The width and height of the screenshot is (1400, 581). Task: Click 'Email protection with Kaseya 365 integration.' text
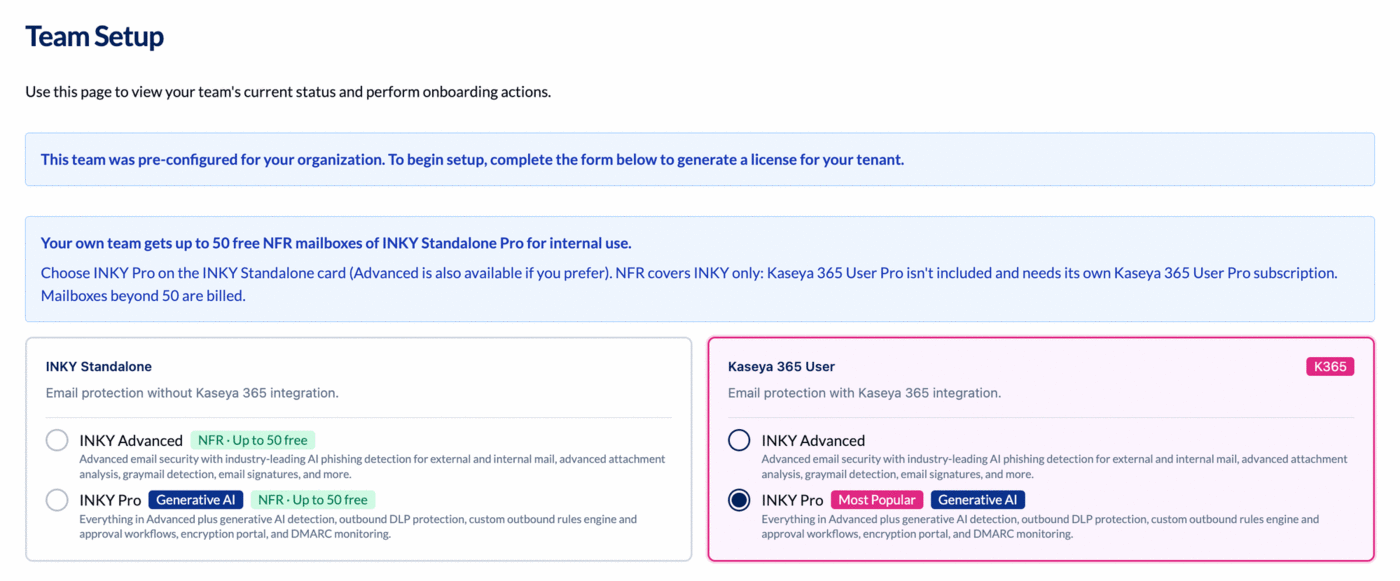(x=864, y=393)
